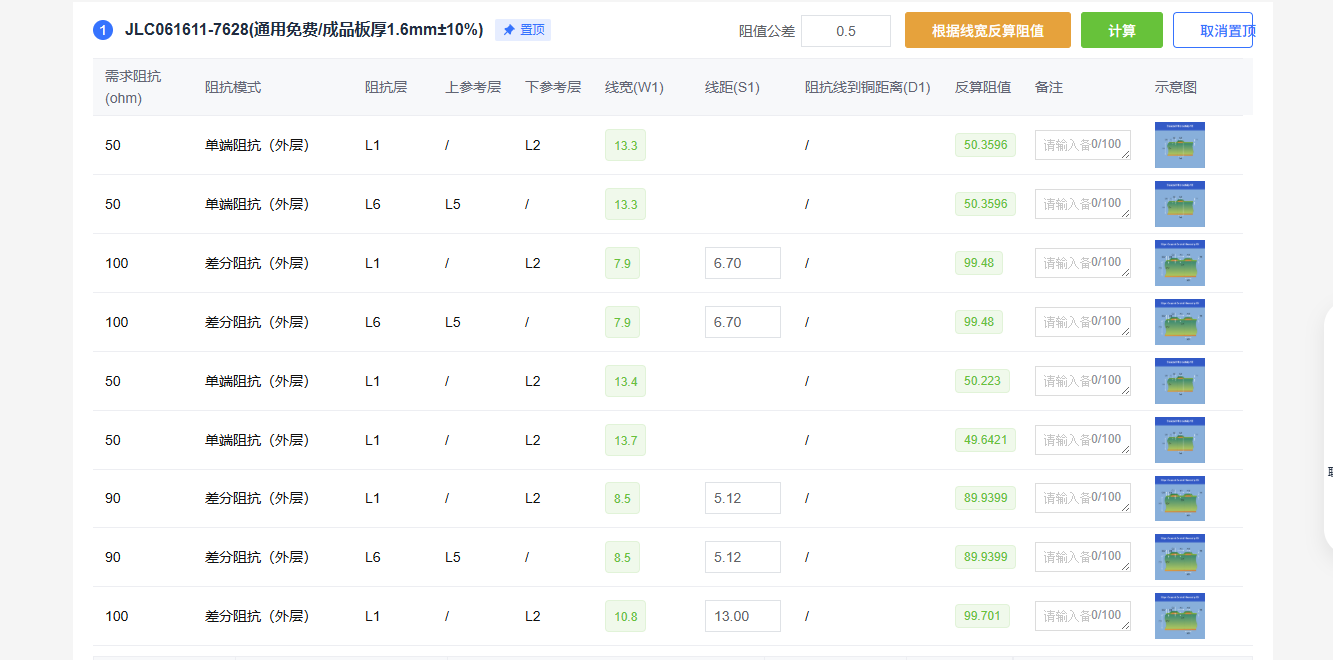Open schematic thumbnail for 99.701 row

(1180, 616)
